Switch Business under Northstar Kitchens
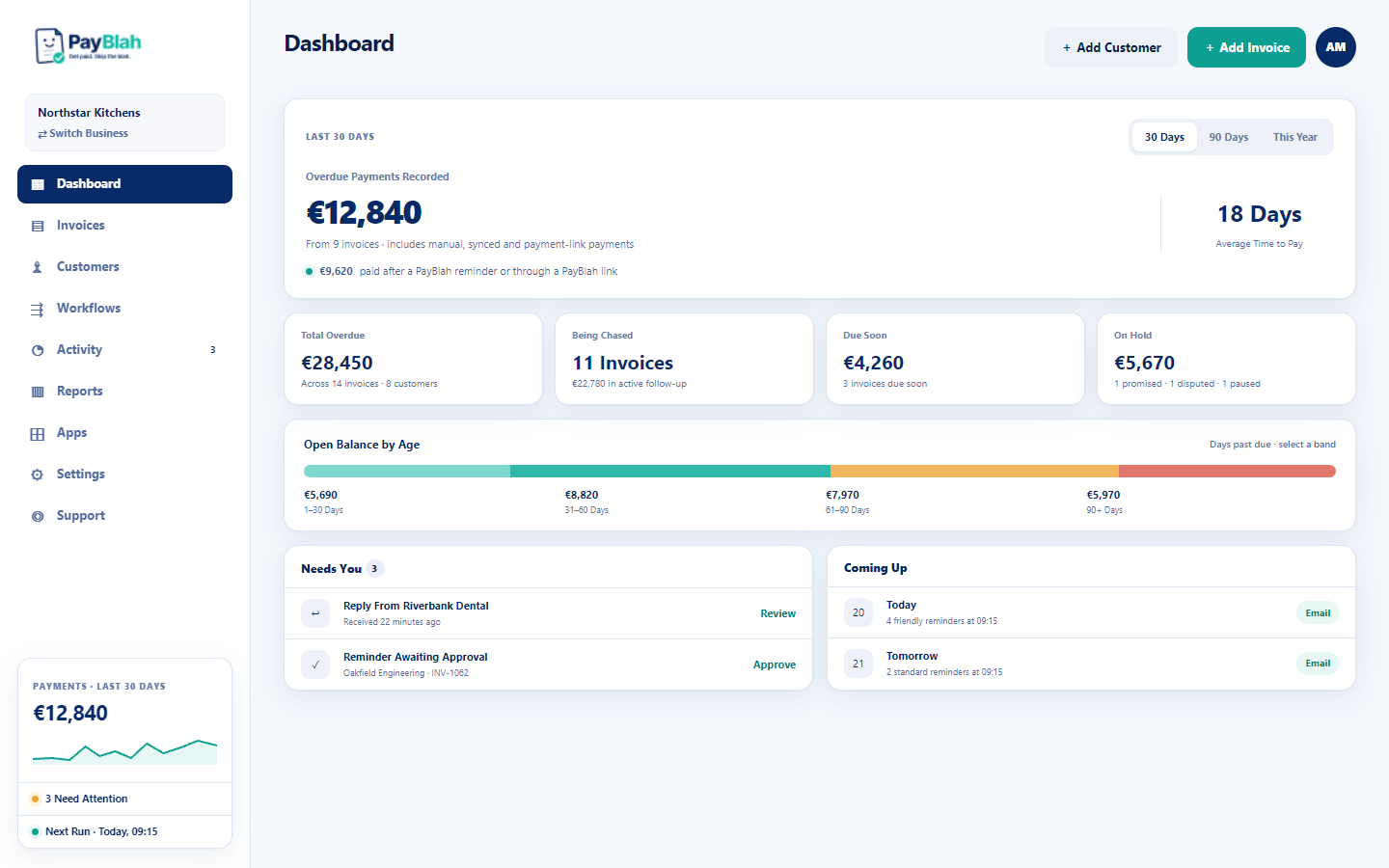 click(83, 133)
